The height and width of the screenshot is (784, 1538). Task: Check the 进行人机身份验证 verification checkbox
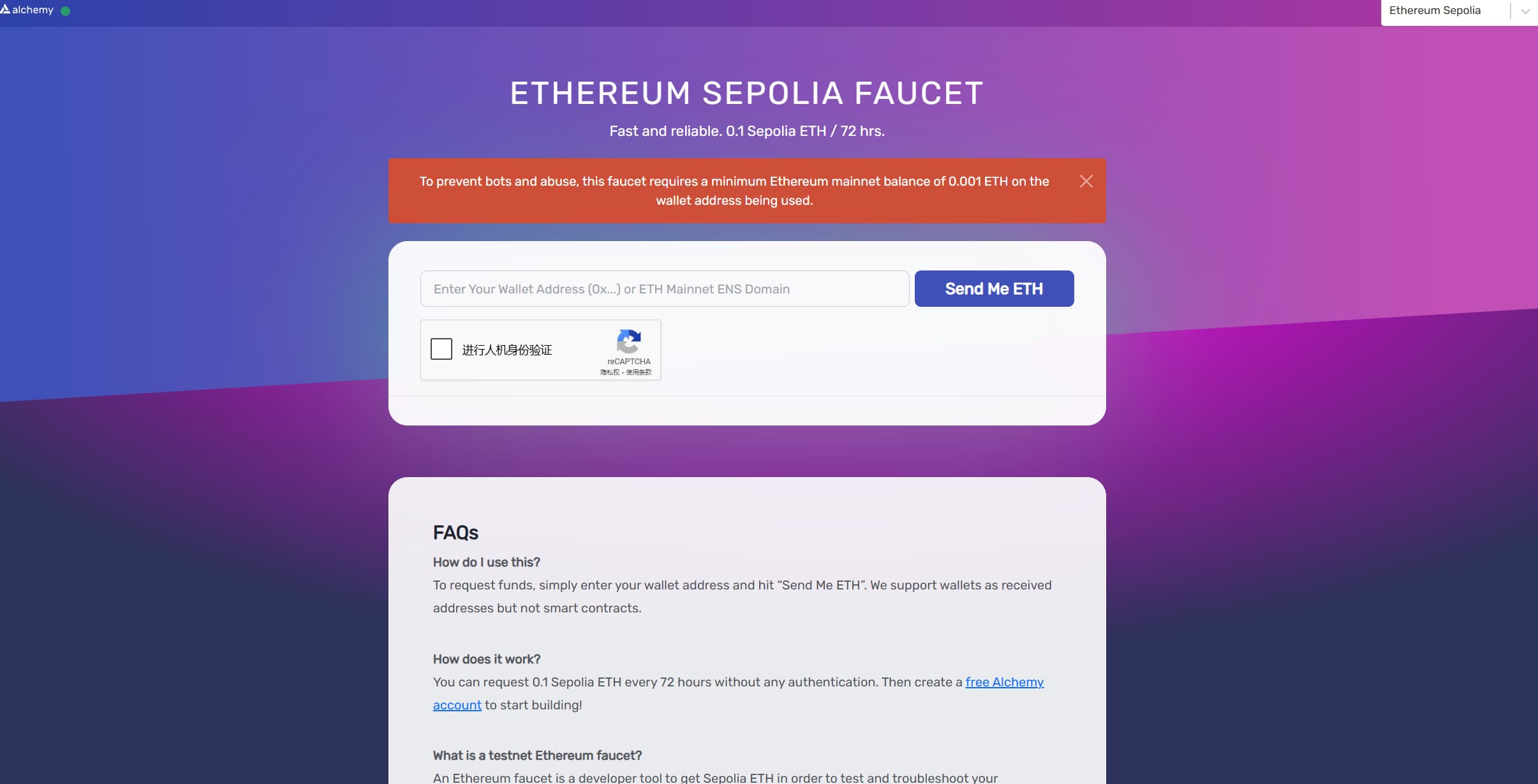[x=441, y=350]
